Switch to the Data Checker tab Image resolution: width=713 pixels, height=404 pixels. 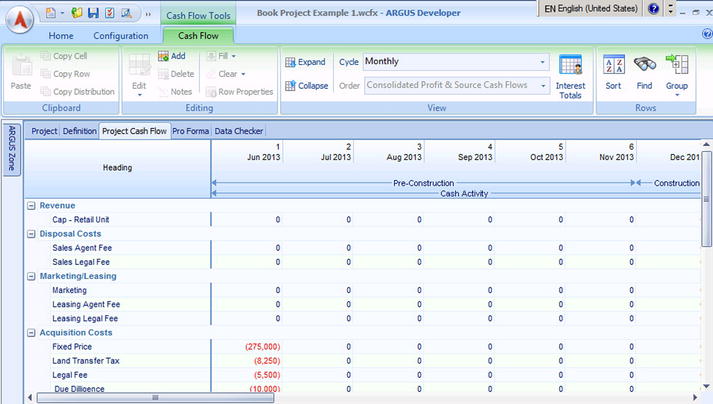(x=239, y=131)
